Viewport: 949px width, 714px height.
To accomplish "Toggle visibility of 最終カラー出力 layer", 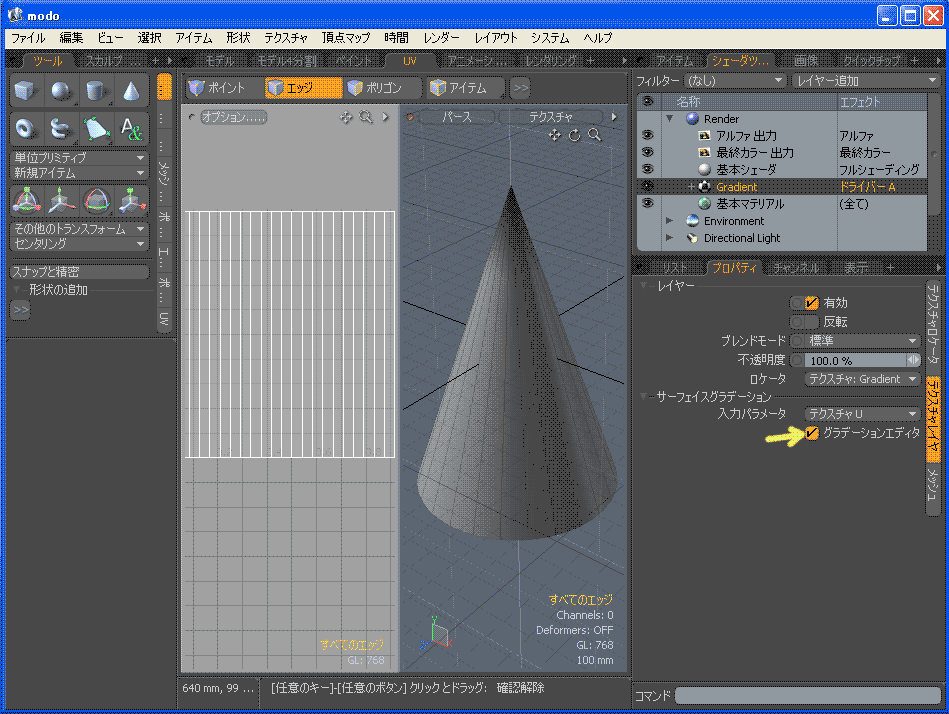I will tap(648, 152).
